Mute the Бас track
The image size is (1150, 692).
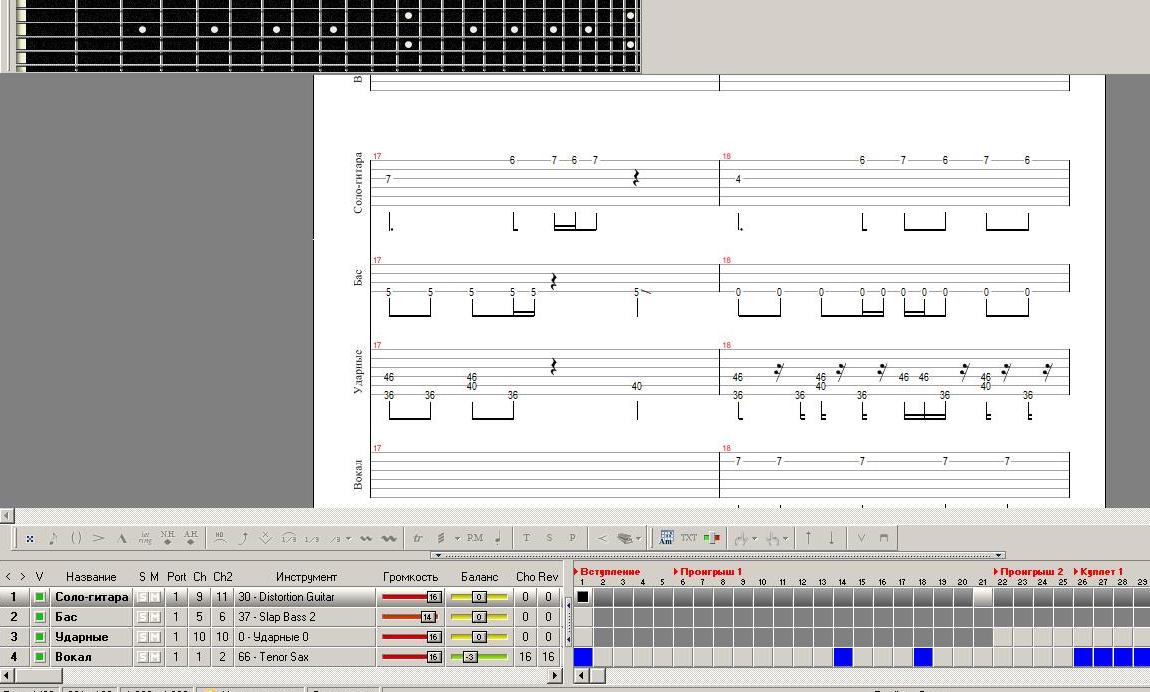point(155,617)
